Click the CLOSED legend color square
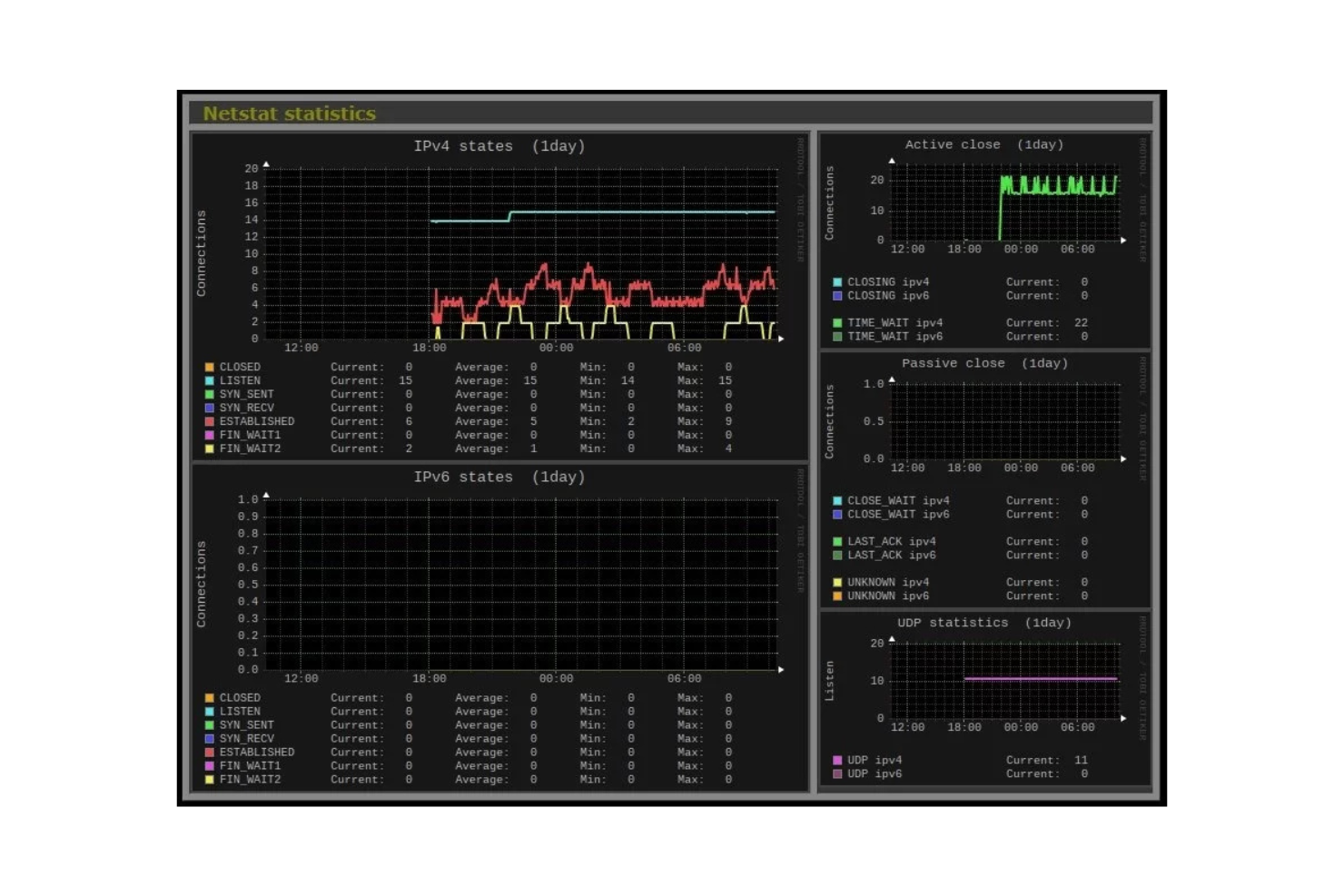Screen dimensions: 1344x896 211,367
